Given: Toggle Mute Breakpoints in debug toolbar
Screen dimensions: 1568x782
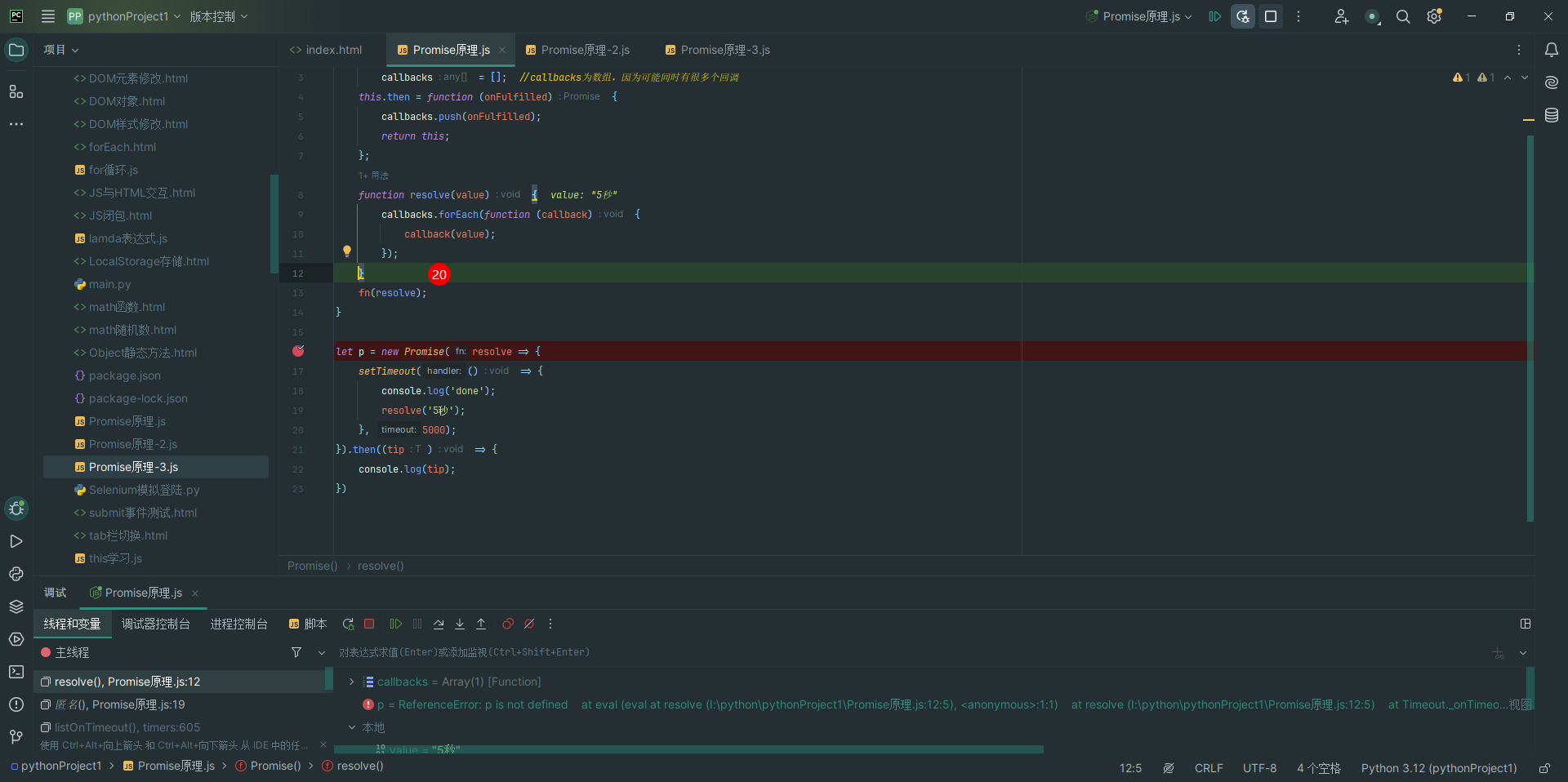Looking at the screenshot, I should pos(529,624).
